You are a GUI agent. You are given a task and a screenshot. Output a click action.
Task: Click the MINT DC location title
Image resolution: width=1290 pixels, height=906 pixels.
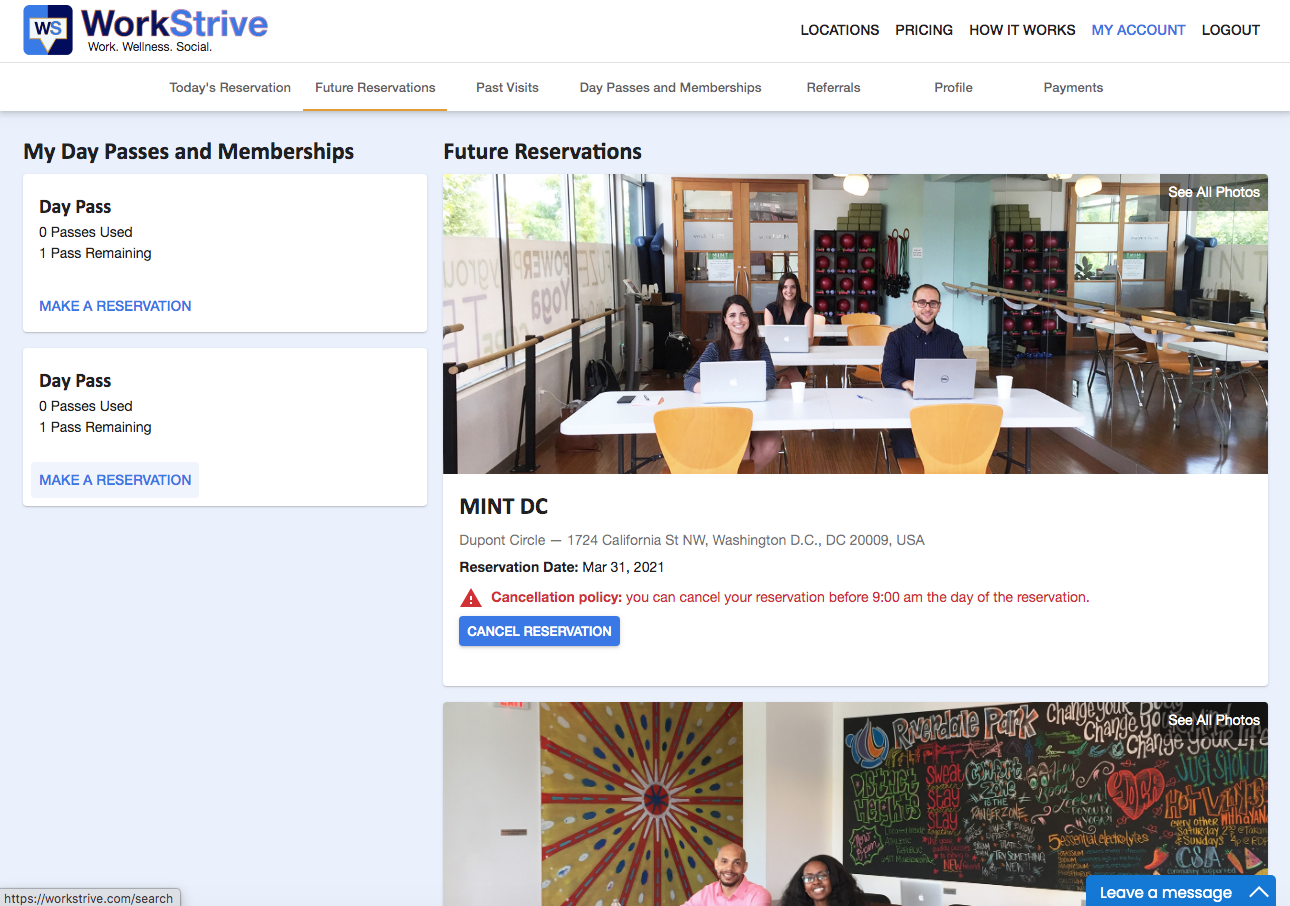(504, 506)
